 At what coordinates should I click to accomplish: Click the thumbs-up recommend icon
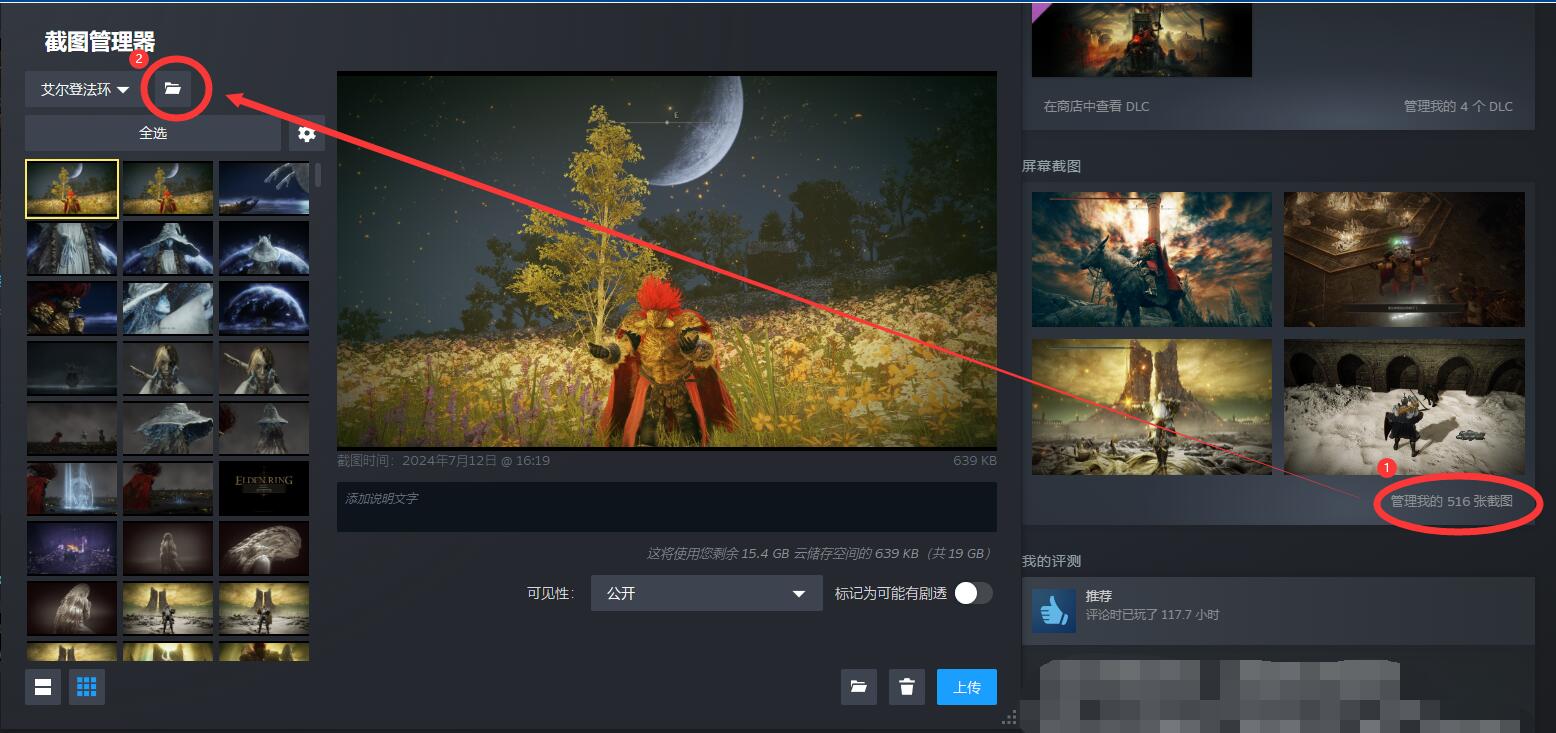tap(1053, 610)
